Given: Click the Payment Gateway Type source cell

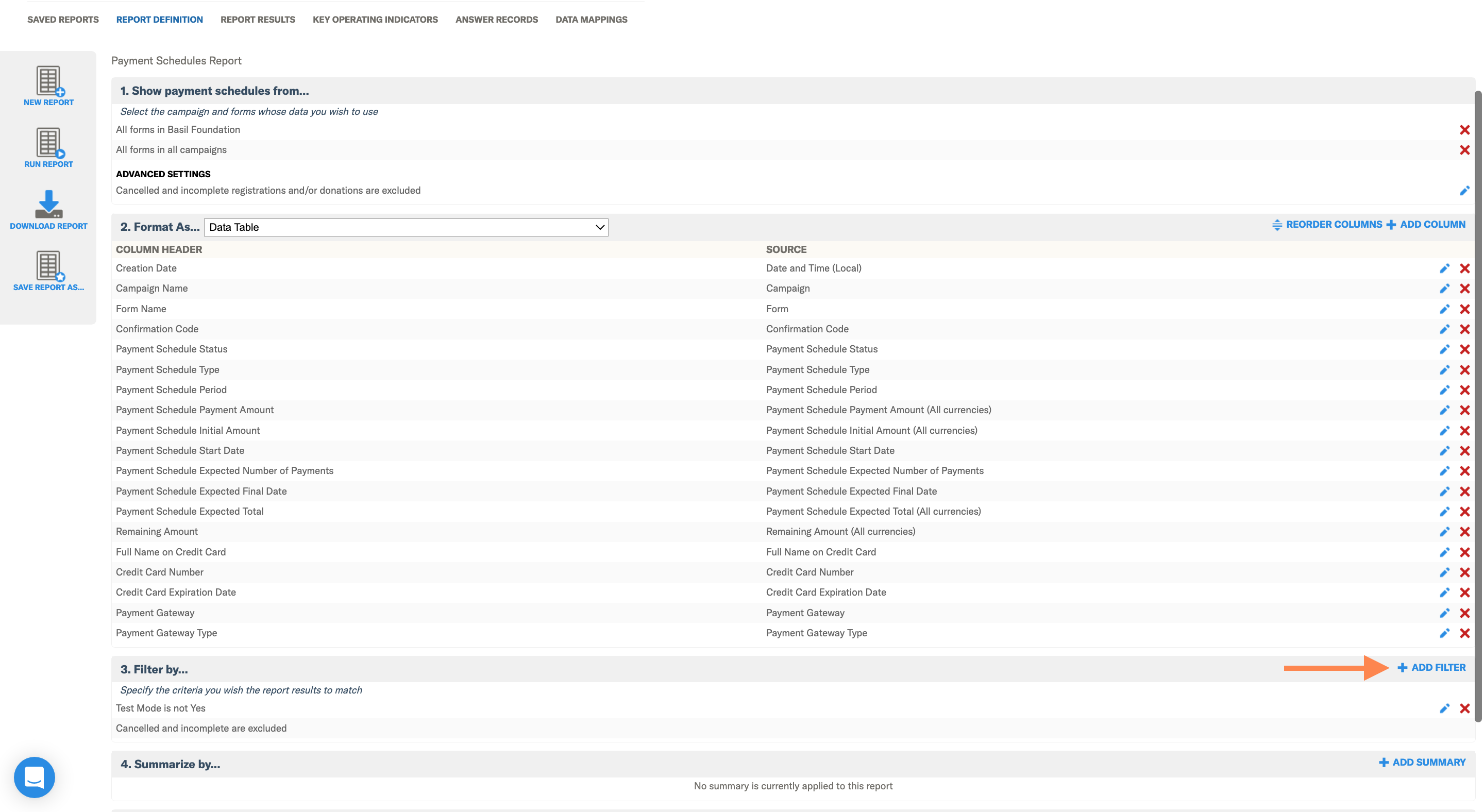Looking at the screenshot, I should coord(816,633).
